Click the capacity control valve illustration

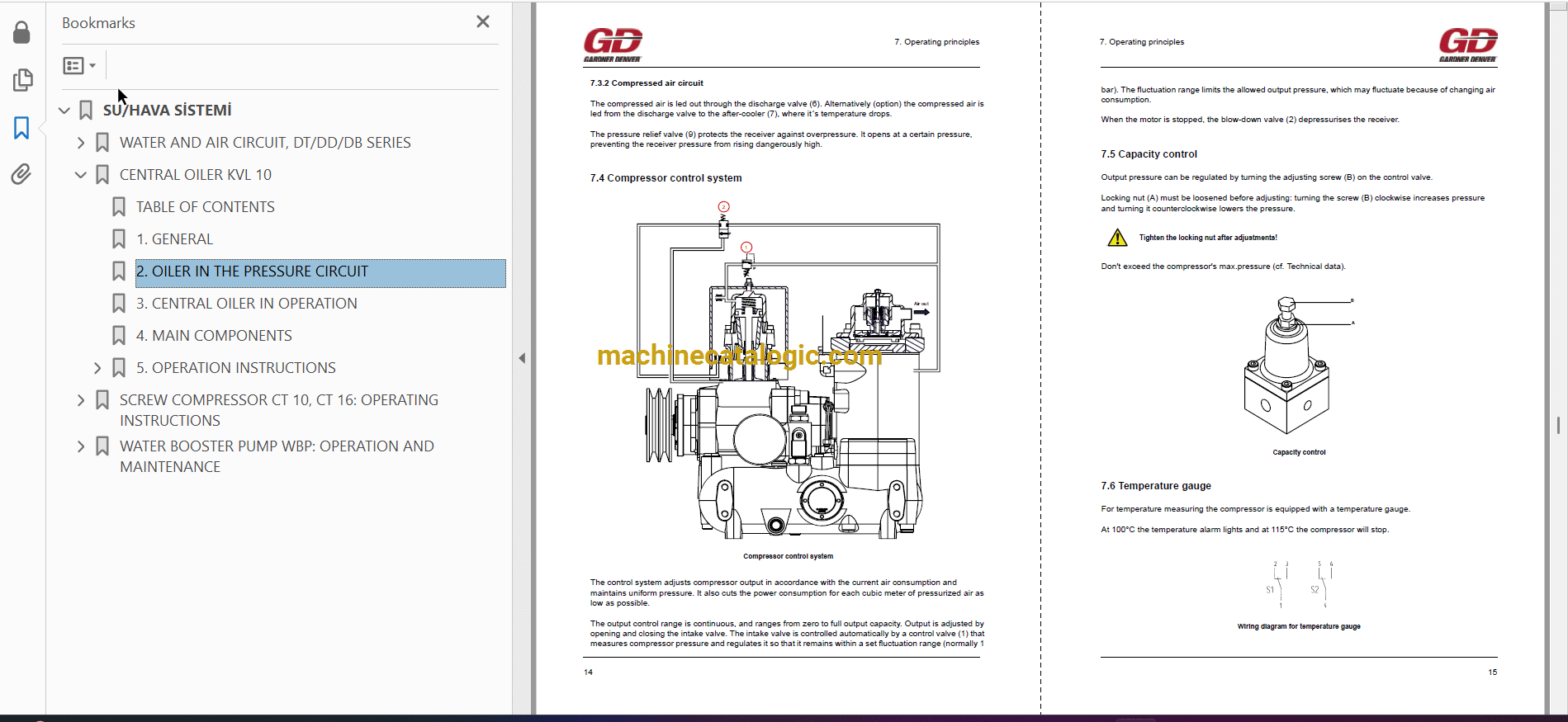pyautogui.click(x=1297, y=366)
